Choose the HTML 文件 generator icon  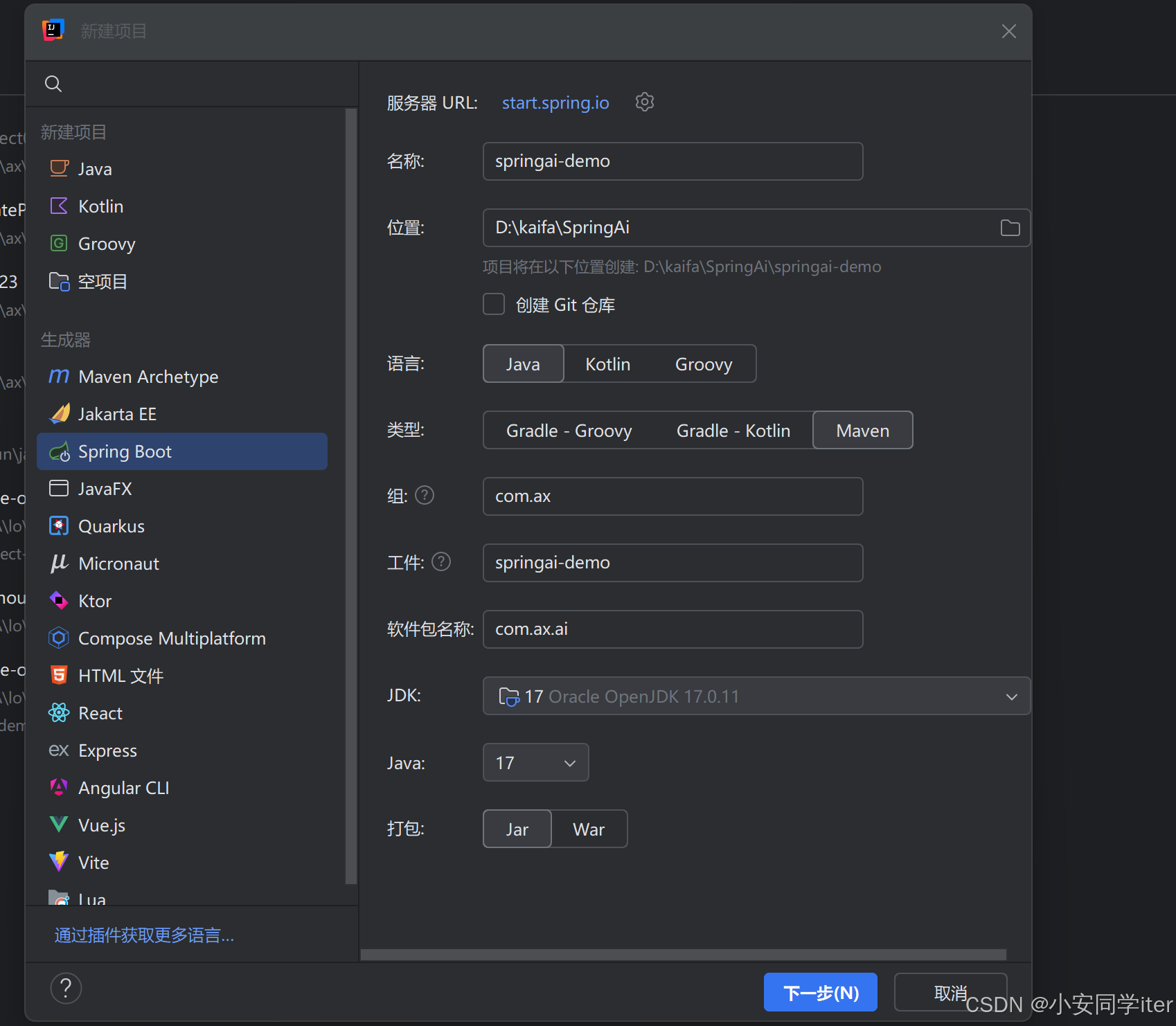[x=60, y=675]
